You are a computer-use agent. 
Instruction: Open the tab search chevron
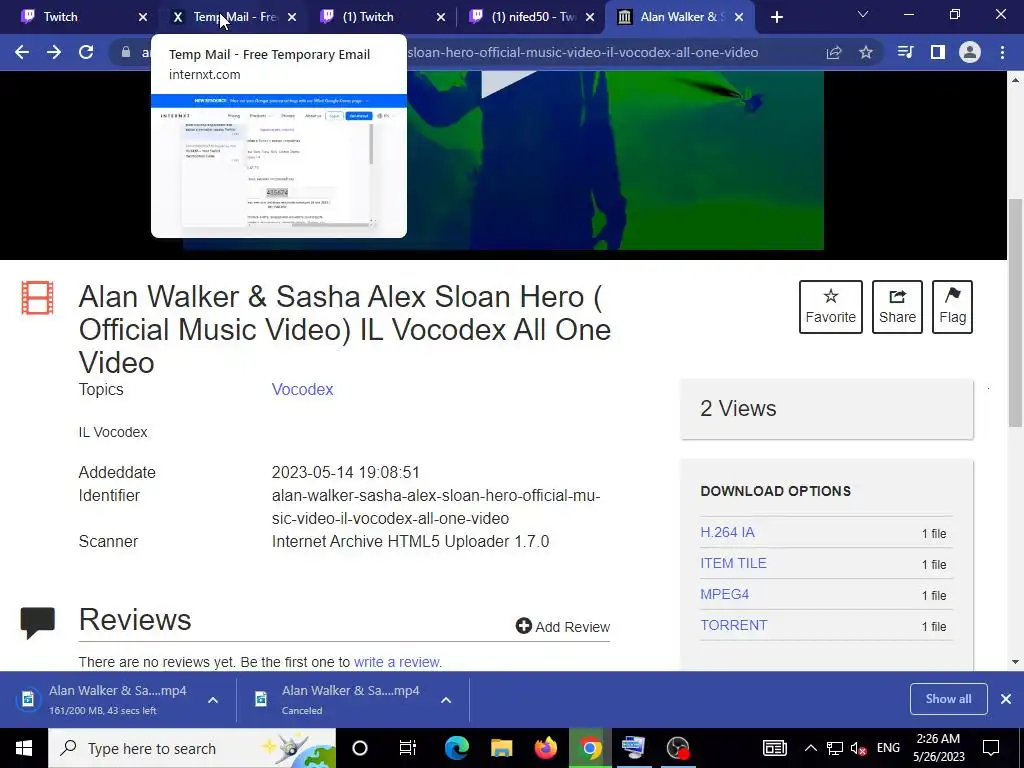pyautogui.click(x=863, y=14)
